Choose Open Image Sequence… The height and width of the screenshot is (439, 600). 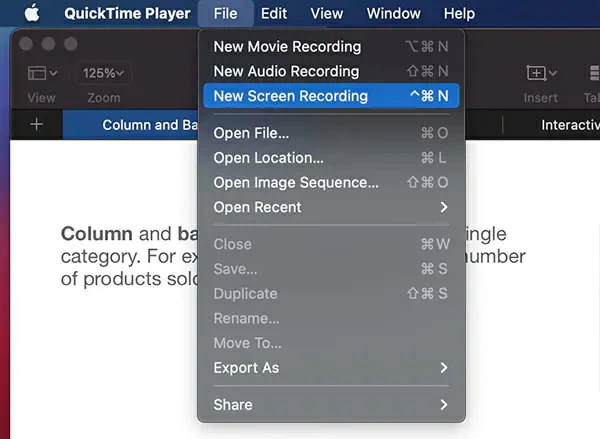coord(330,182)
